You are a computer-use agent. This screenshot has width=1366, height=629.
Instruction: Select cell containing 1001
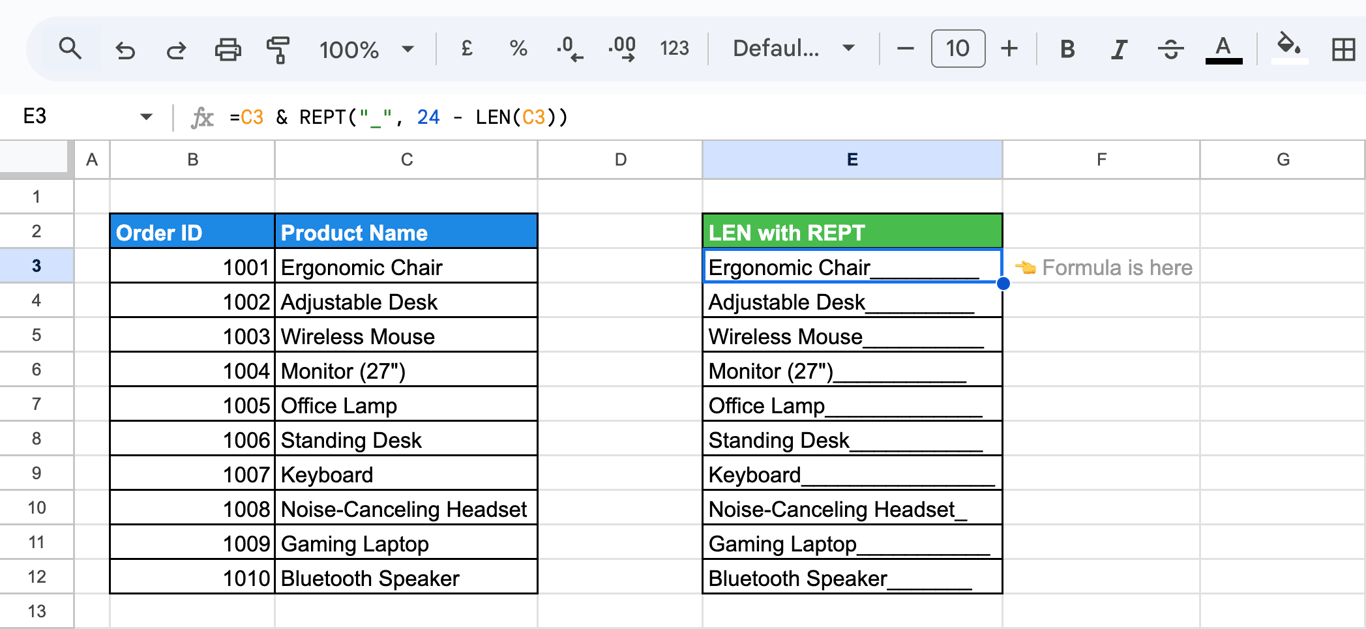coord(192,267)
